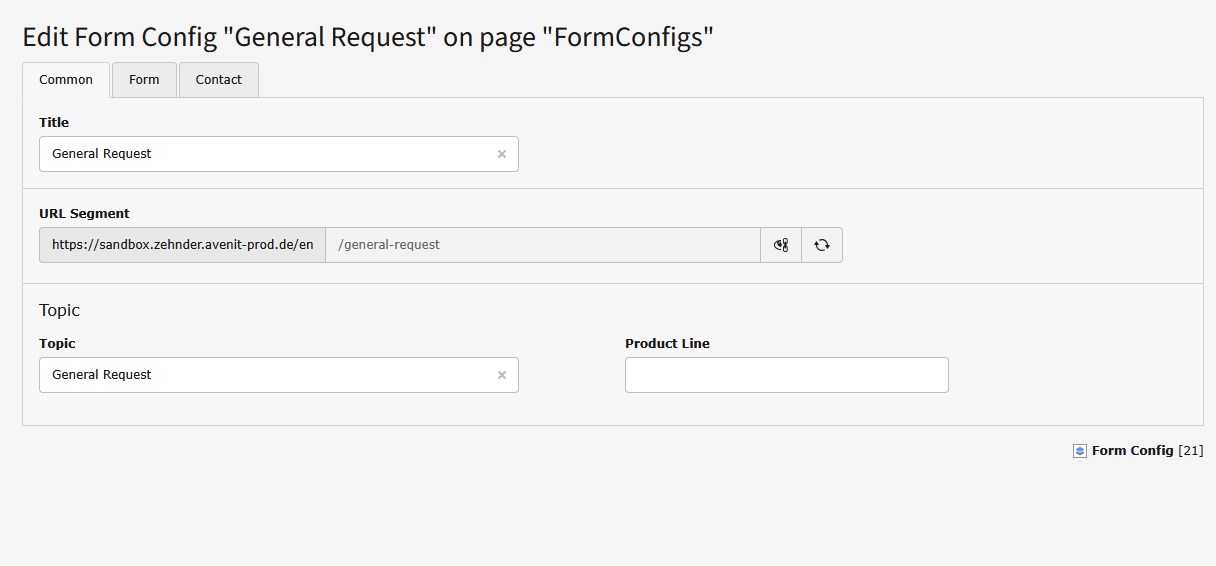The width and height of the screenshot is (1216, 566).
Task: Clear the Topic field using its X icon
Action: (x=502, y=375)
